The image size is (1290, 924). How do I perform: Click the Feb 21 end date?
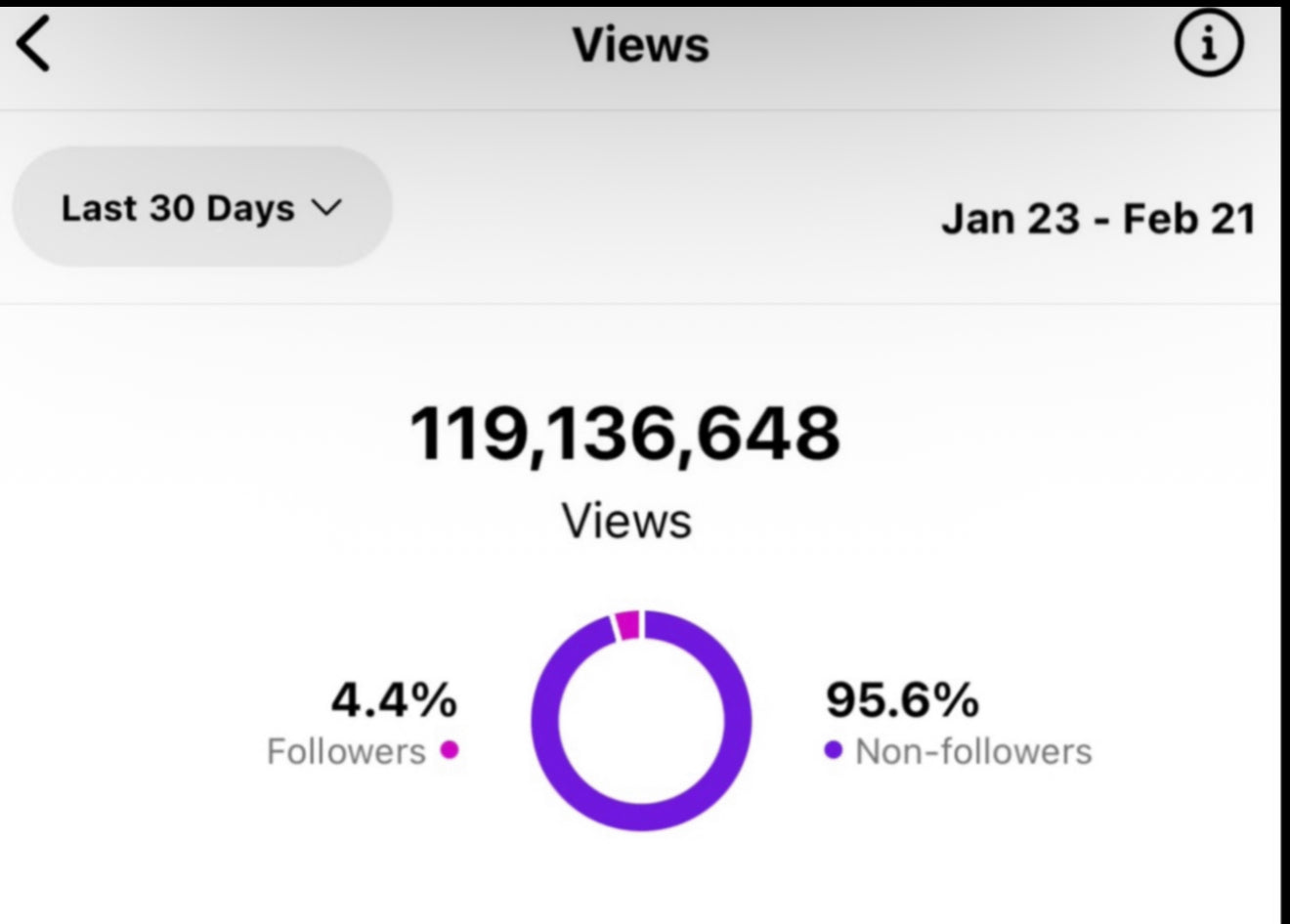1188,218
